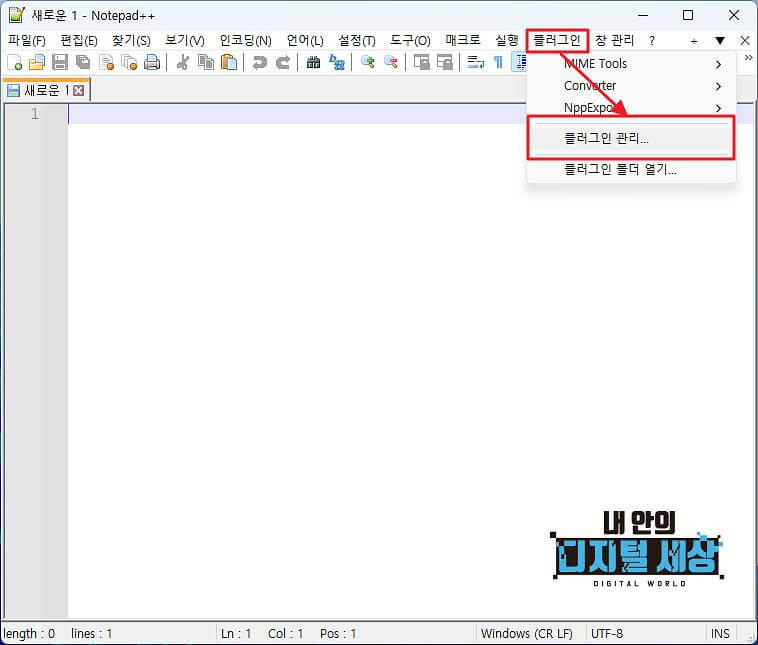Cut selection using scissors icon
Image resolution: width=758 pixels, height=645 pixels.
click(183, 62)
